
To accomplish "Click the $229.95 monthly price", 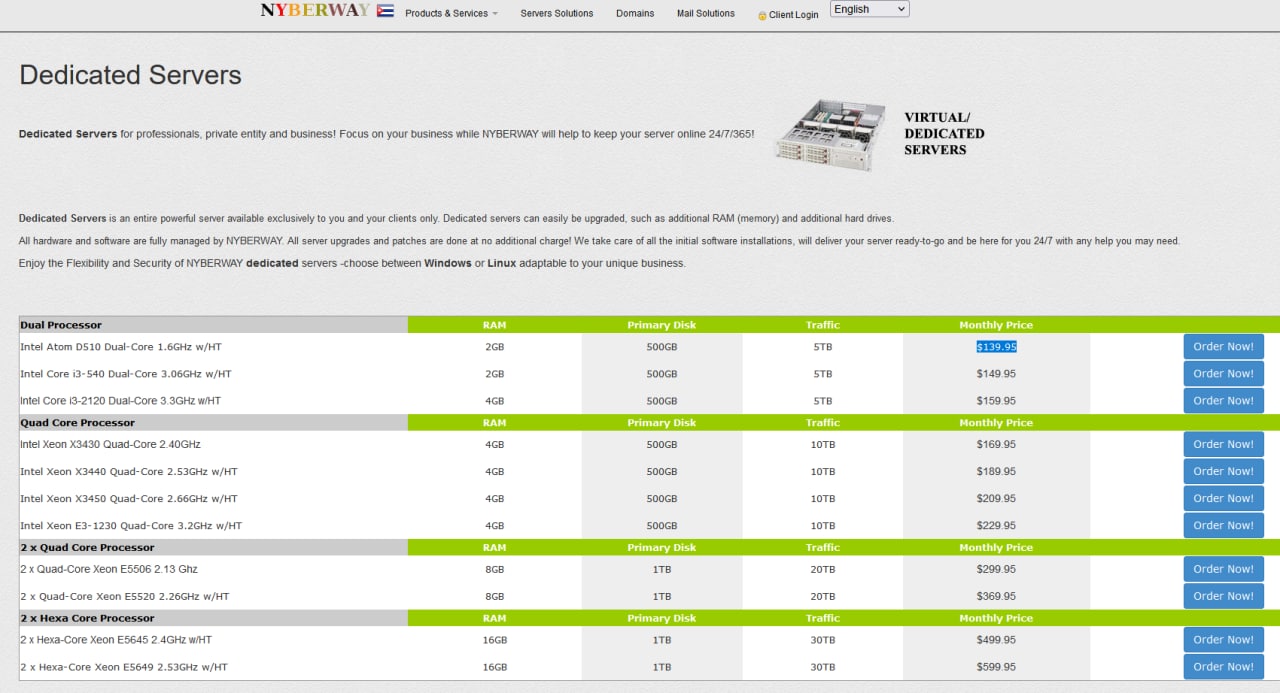I will tap(996, 526).
